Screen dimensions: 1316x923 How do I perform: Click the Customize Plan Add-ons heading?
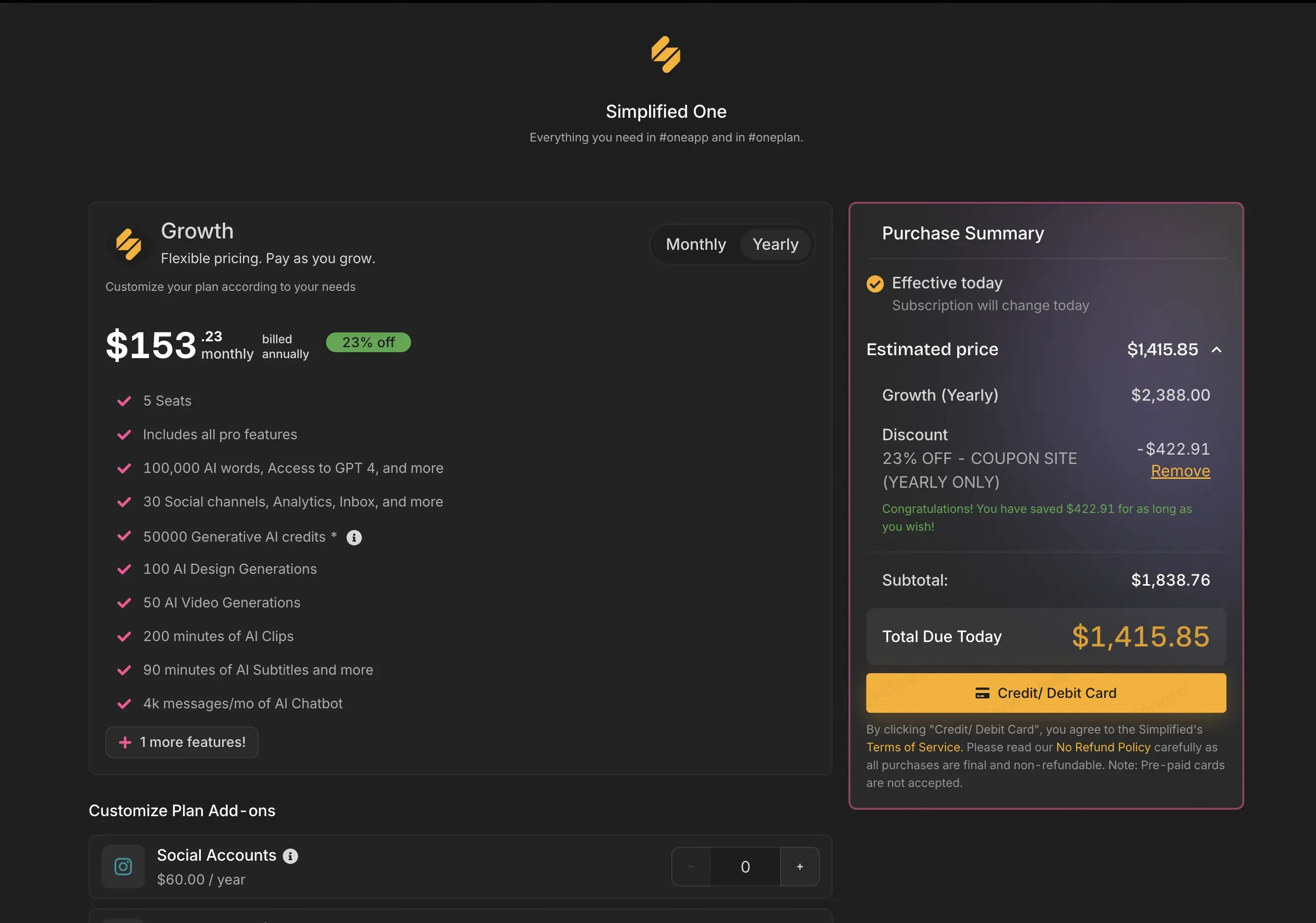click(182, 811)
